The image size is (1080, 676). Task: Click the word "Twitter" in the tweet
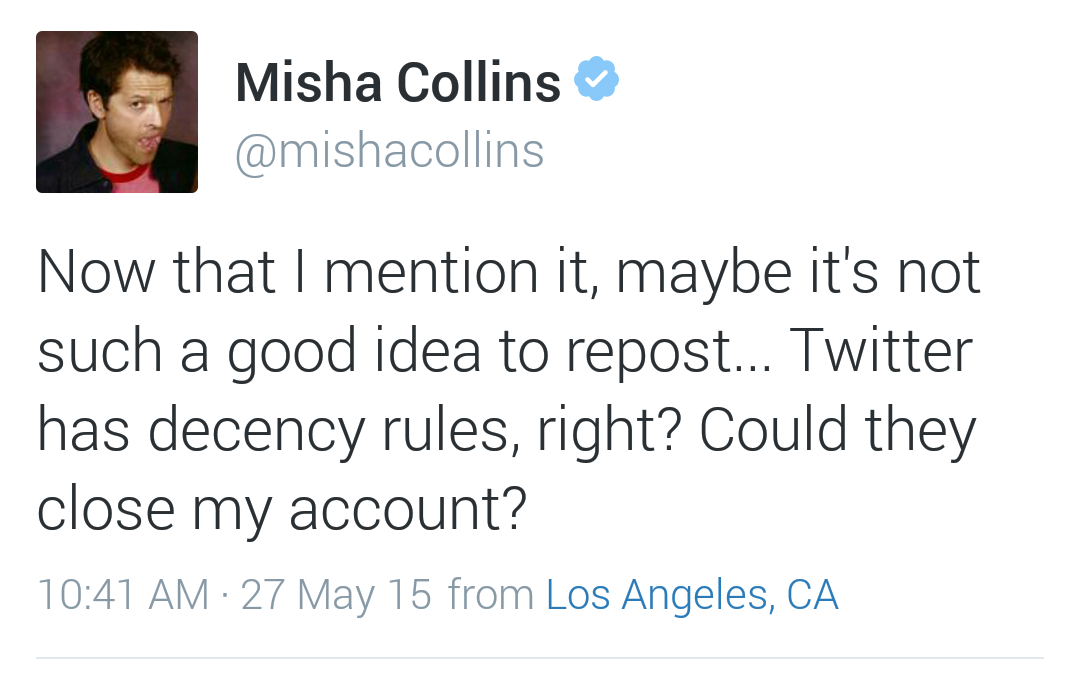coord(879,351)
